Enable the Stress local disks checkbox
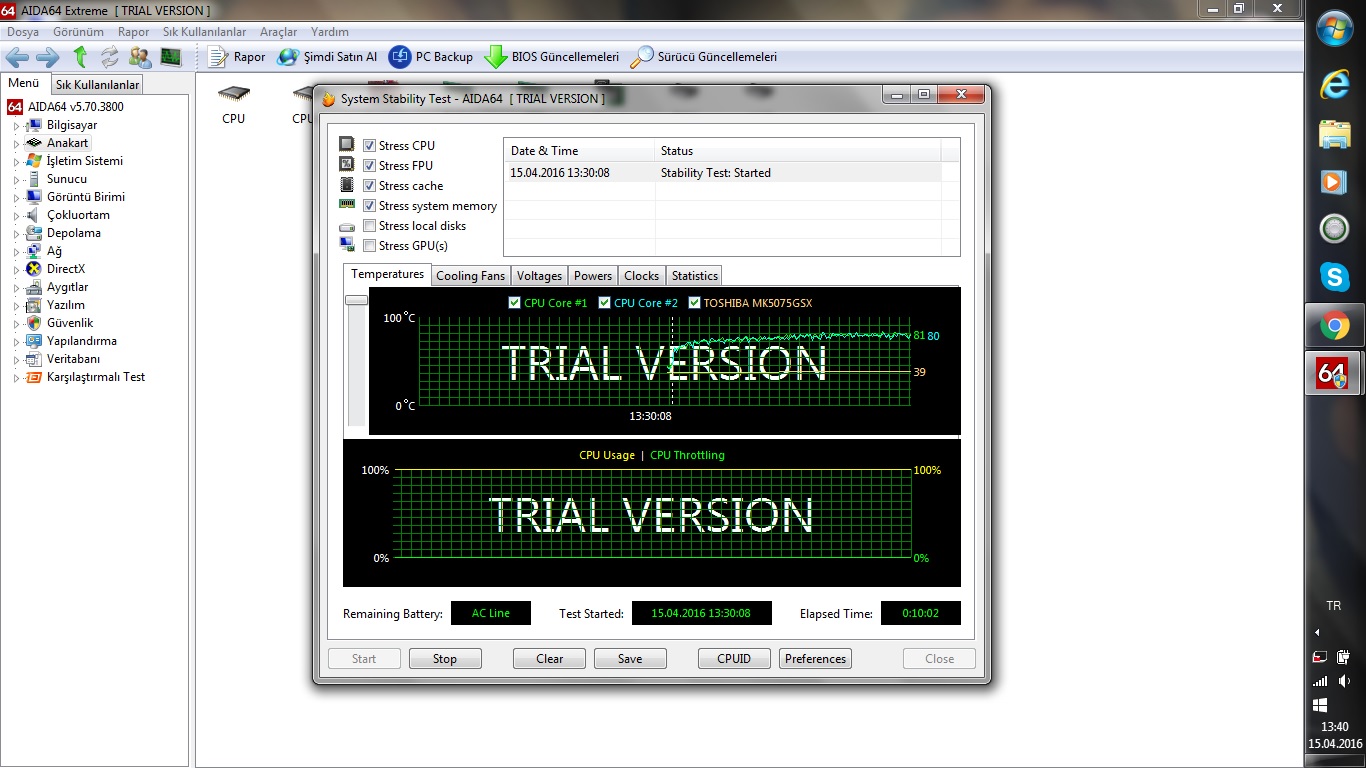1366x768 pixels. coord(370,226)
